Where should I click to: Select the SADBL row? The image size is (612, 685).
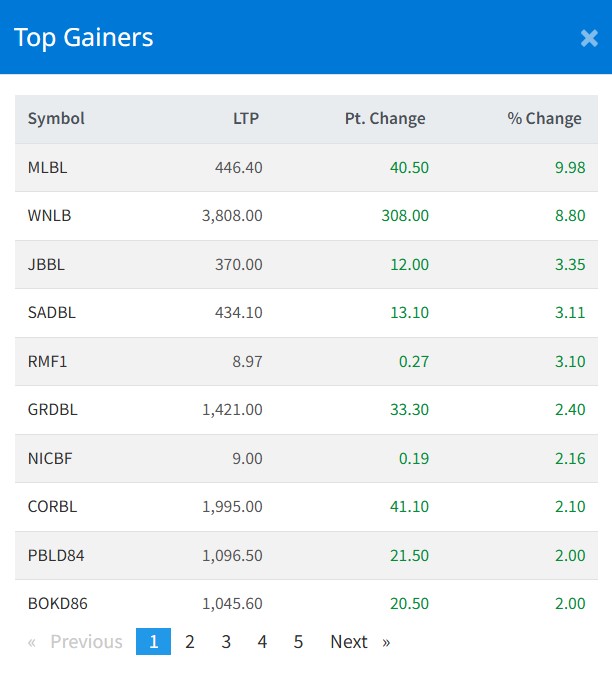(52, 312)
